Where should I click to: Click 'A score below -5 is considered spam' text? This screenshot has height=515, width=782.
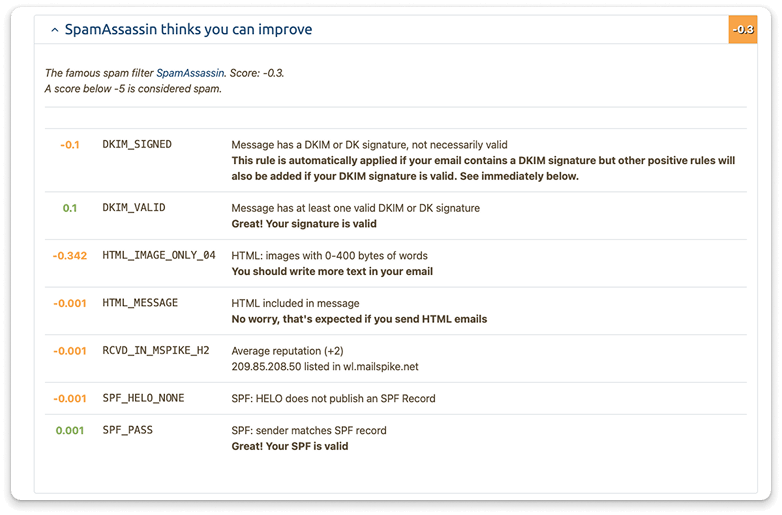tap(133, 89)
